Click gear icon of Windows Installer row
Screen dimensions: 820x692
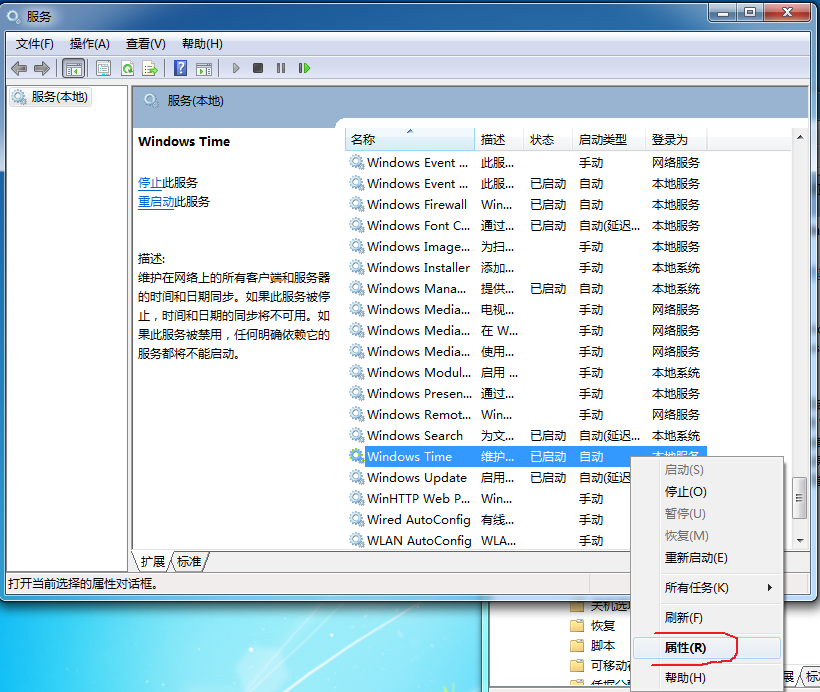[357, 267]
